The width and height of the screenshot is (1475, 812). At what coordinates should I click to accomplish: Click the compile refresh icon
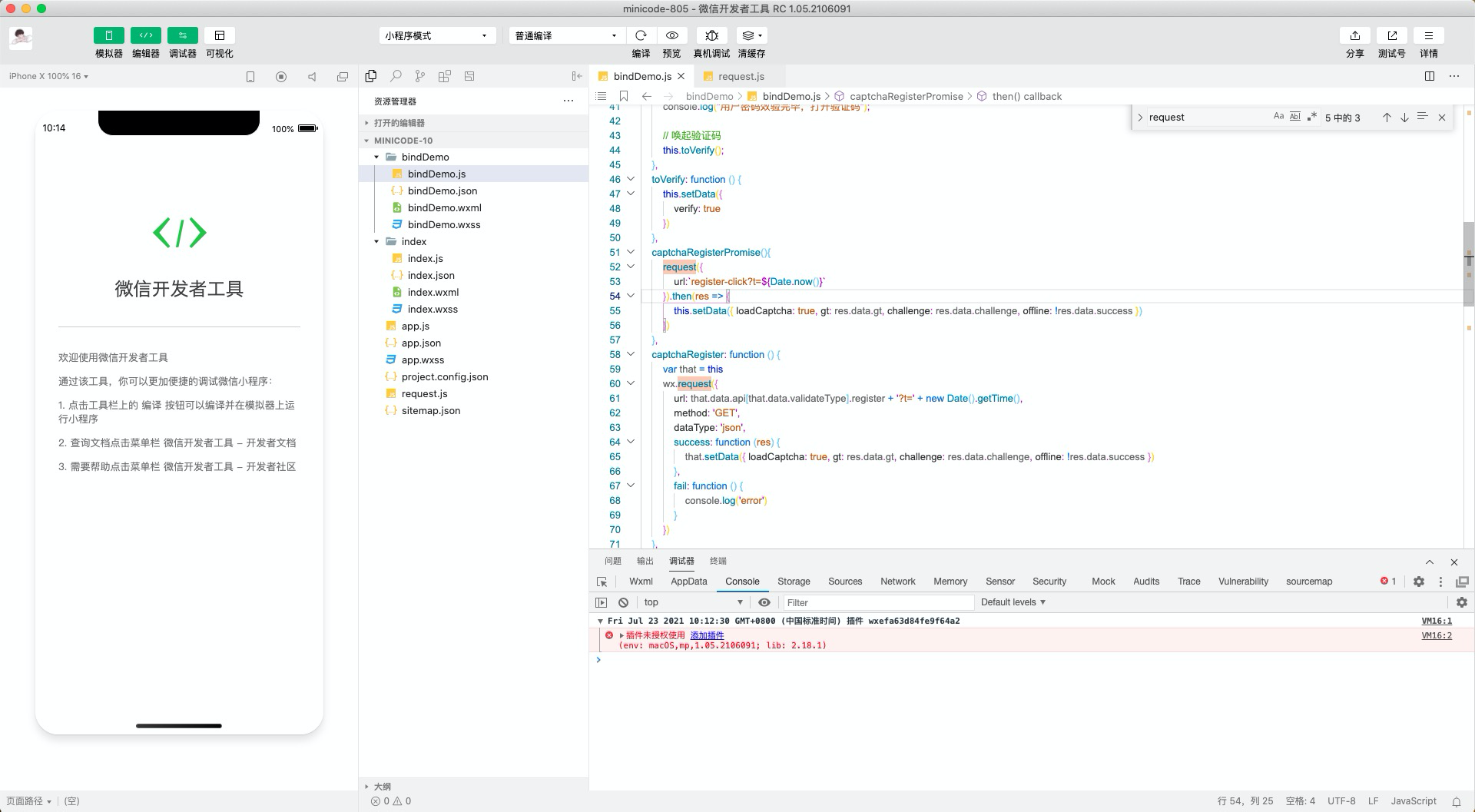point(641,35)
